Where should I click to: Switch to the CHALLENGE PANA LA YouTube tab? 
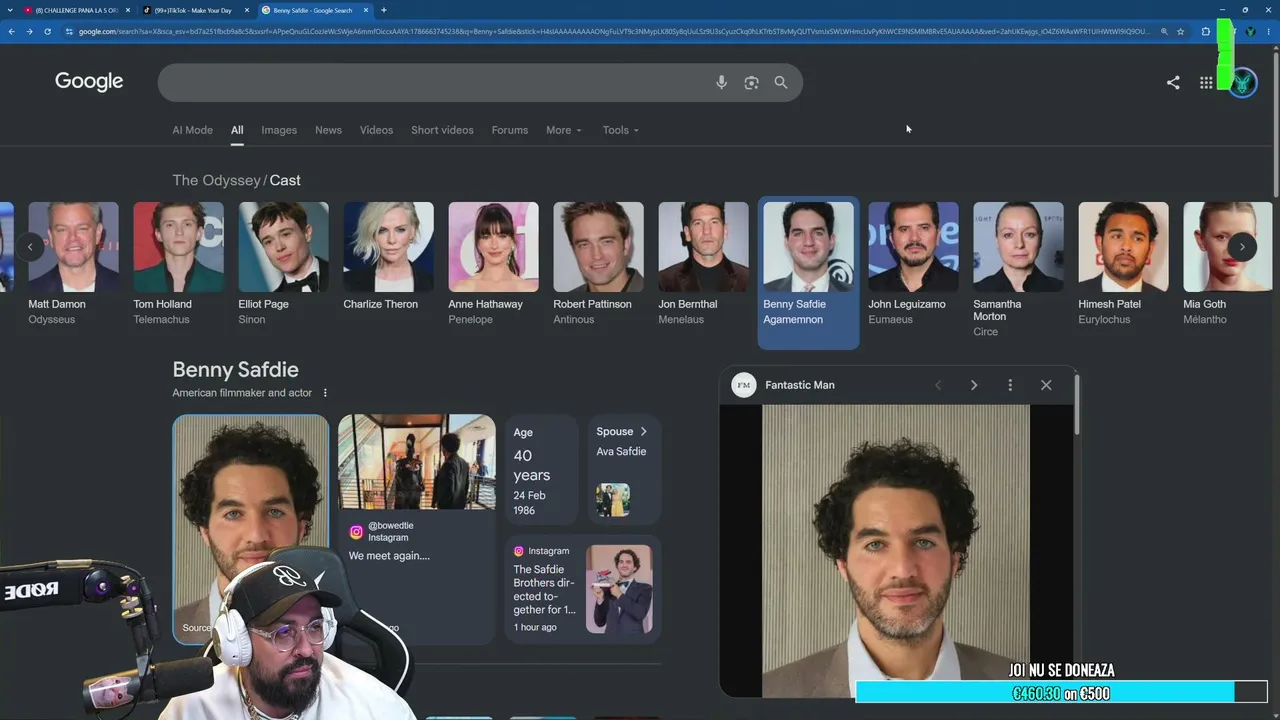click(75, 10)
